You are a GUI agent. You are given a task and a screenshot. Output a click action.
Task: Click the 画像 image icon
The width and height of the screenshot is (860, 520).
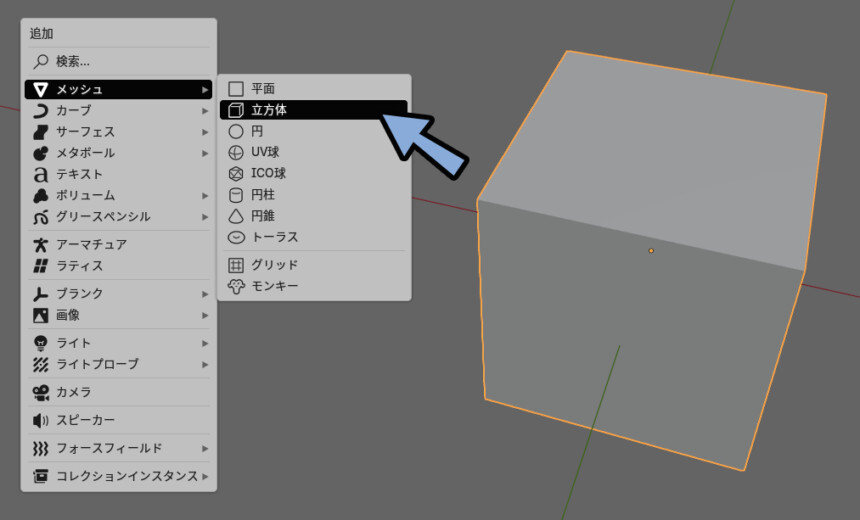(41, 315)
